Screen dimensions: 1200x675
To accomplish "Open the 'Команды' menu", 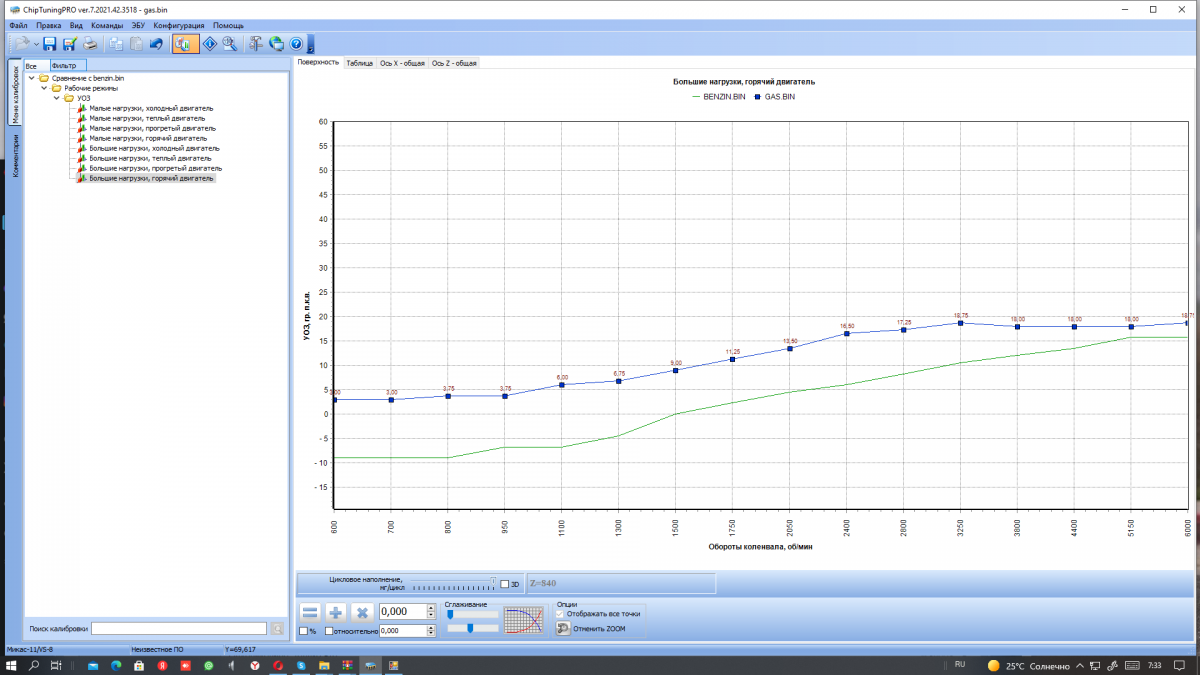I will [x=107, y=25].
